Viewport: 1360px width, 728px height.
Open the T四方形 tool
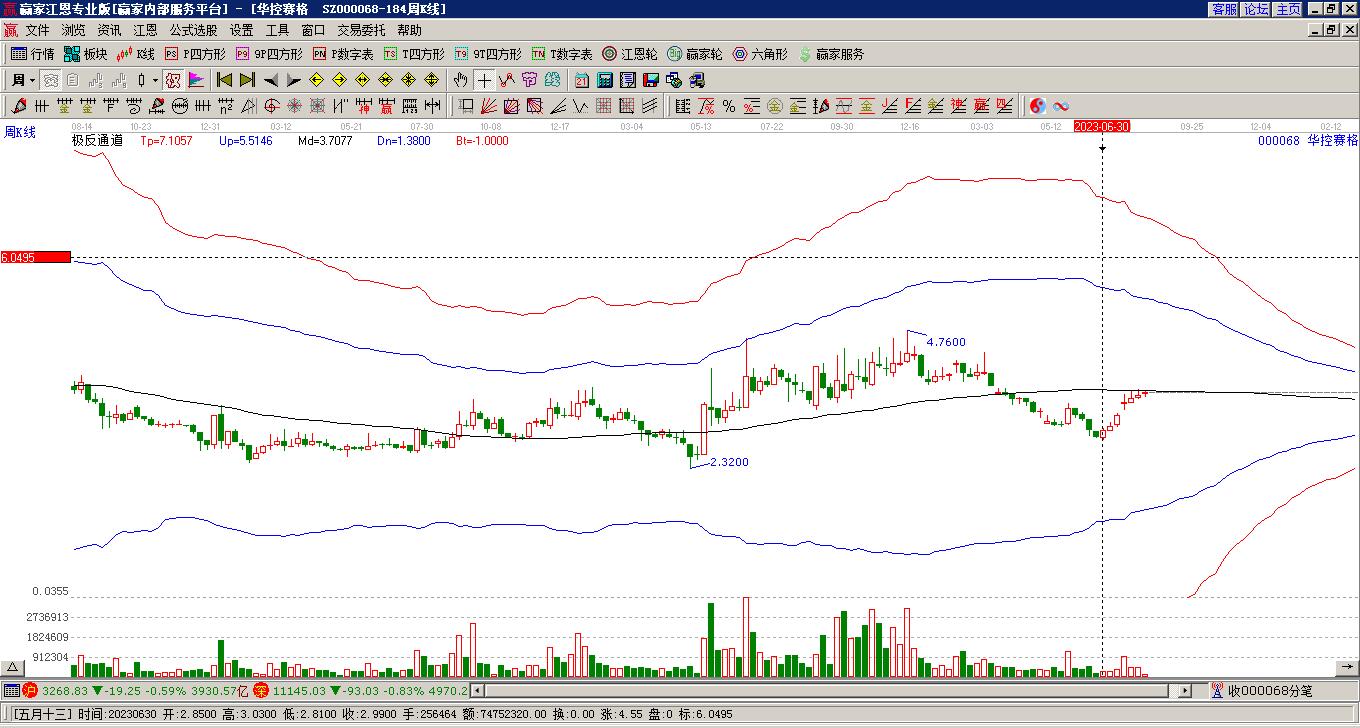(414, 54)
